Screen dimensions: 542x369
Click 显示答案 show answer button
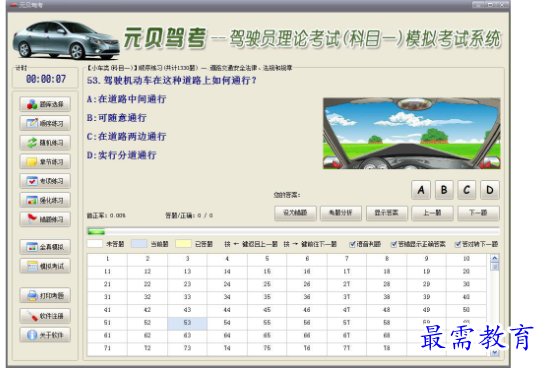tap(387, 213)
